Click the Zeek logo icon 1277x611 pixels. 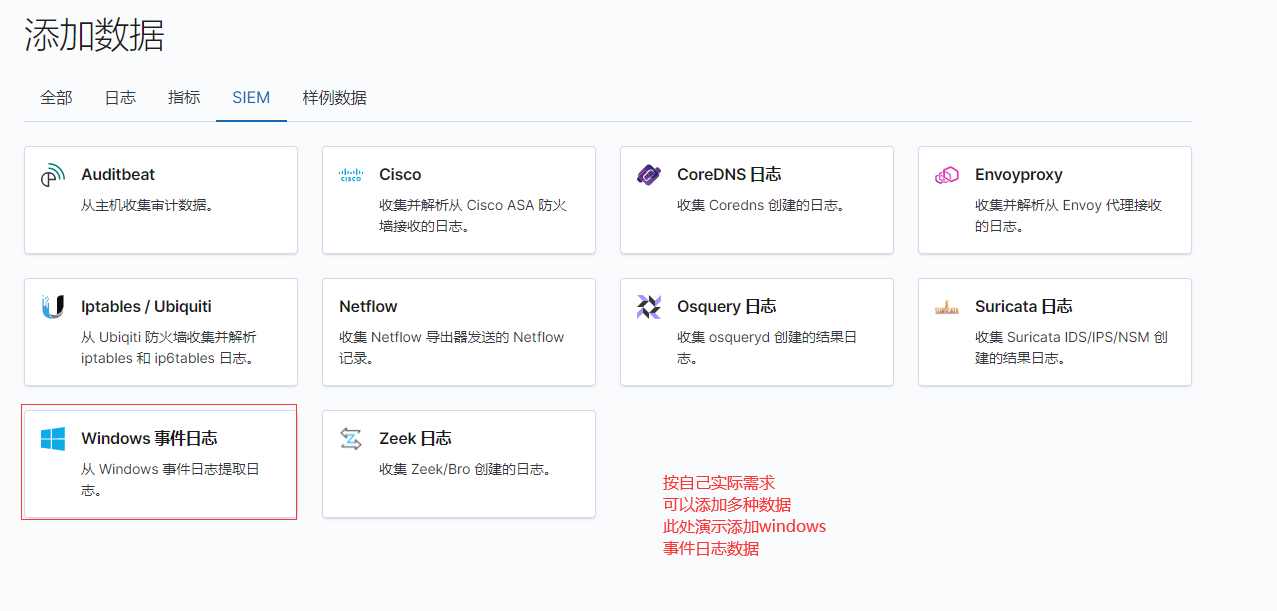pyautogui.click(x=351, y=439)
